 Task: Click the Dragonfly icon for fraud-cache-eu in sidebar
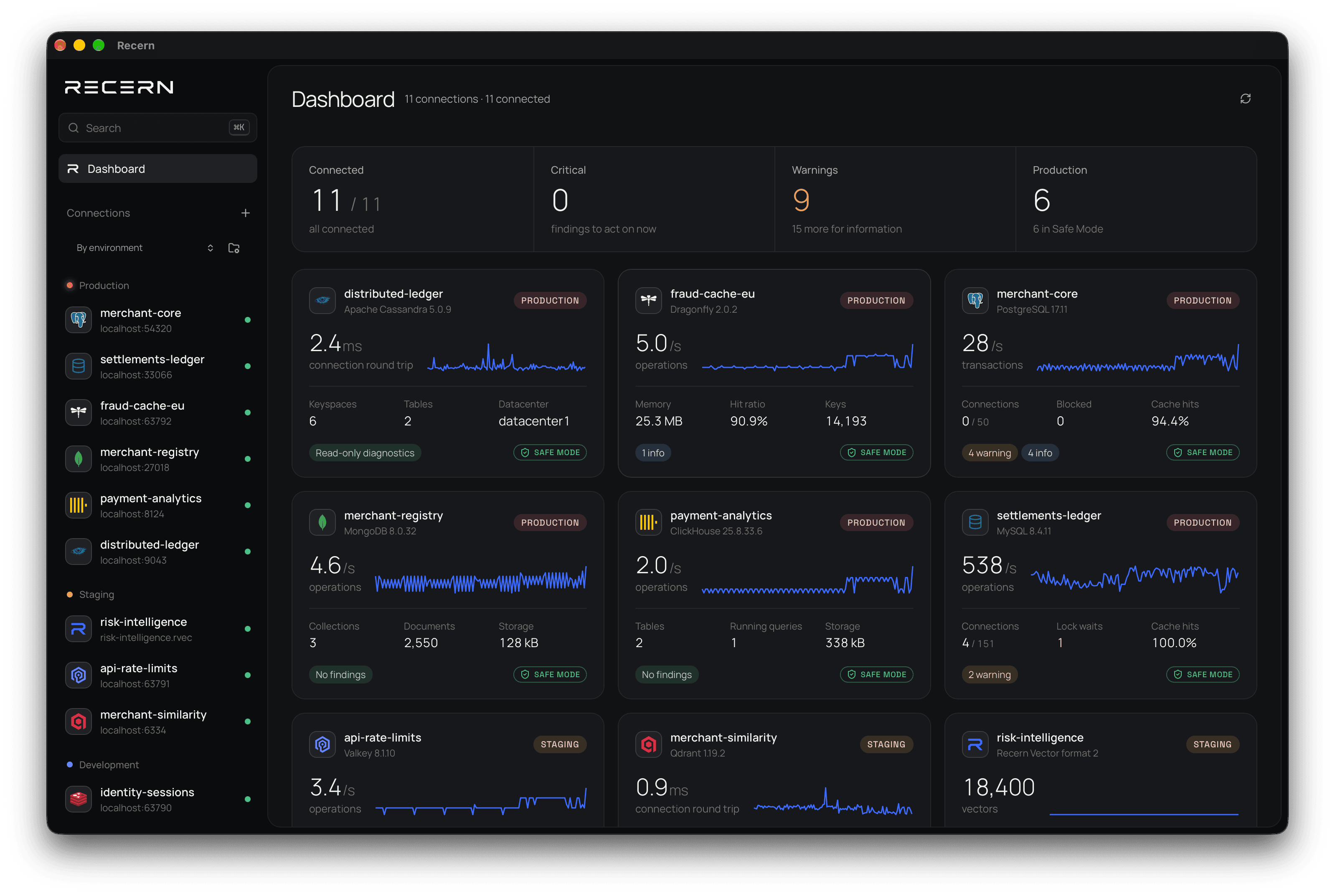click(79, 413)
